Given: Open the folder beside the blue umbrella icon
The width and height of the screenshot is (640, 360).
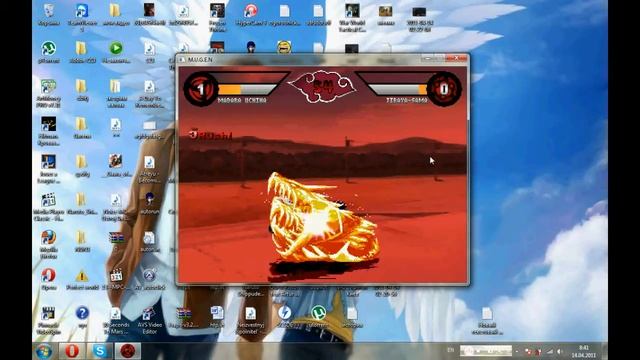Looking at the screenshot, I should click(115, 11).
